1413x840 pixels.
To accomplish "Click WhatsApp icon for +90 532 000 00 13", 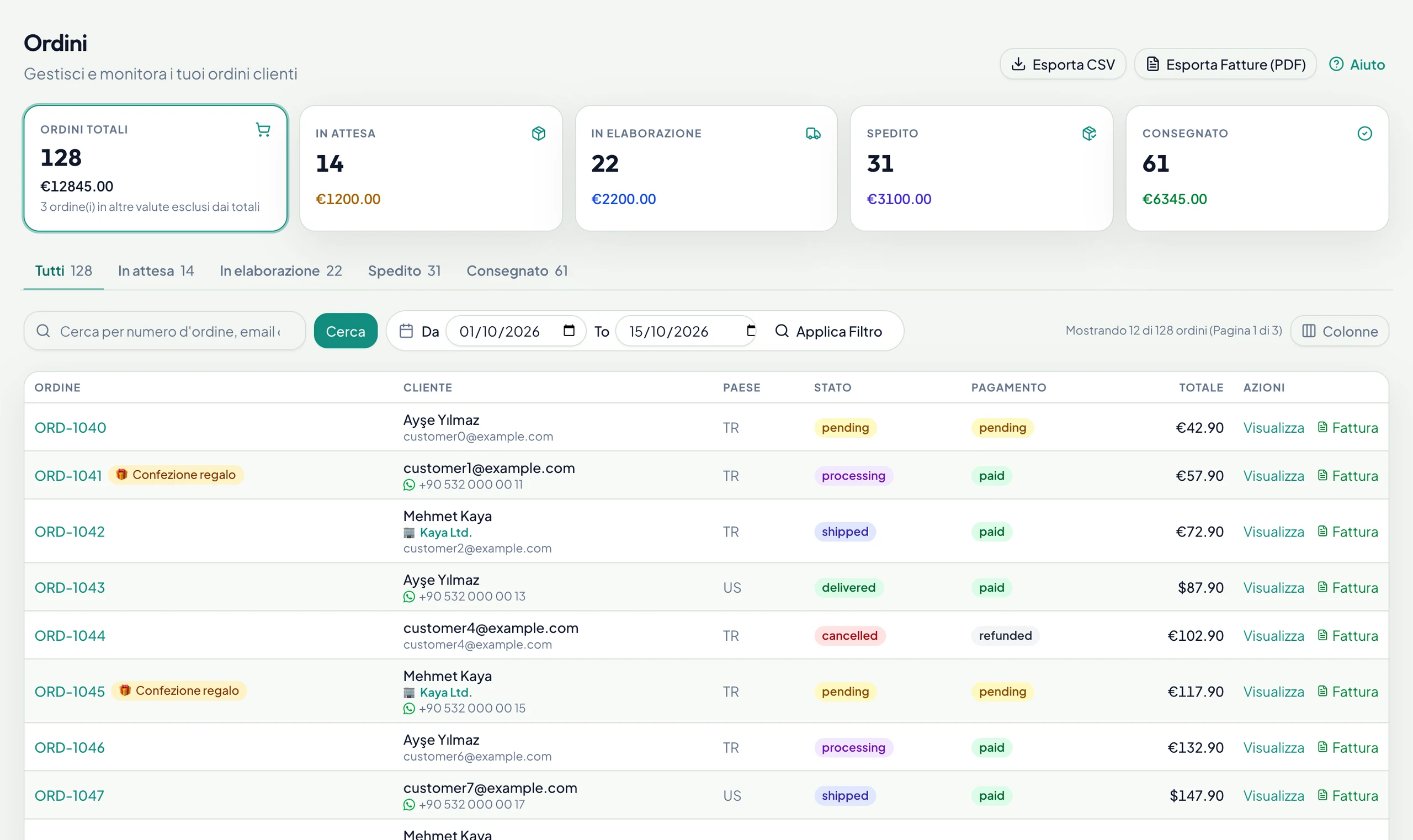I will 409,597.
